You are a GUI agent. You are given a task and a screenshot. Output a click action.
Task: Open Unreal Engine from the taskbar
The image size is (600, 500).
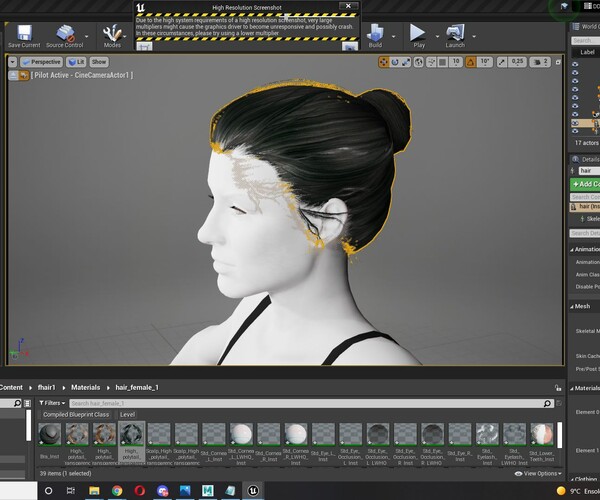[x=253, y=490]
